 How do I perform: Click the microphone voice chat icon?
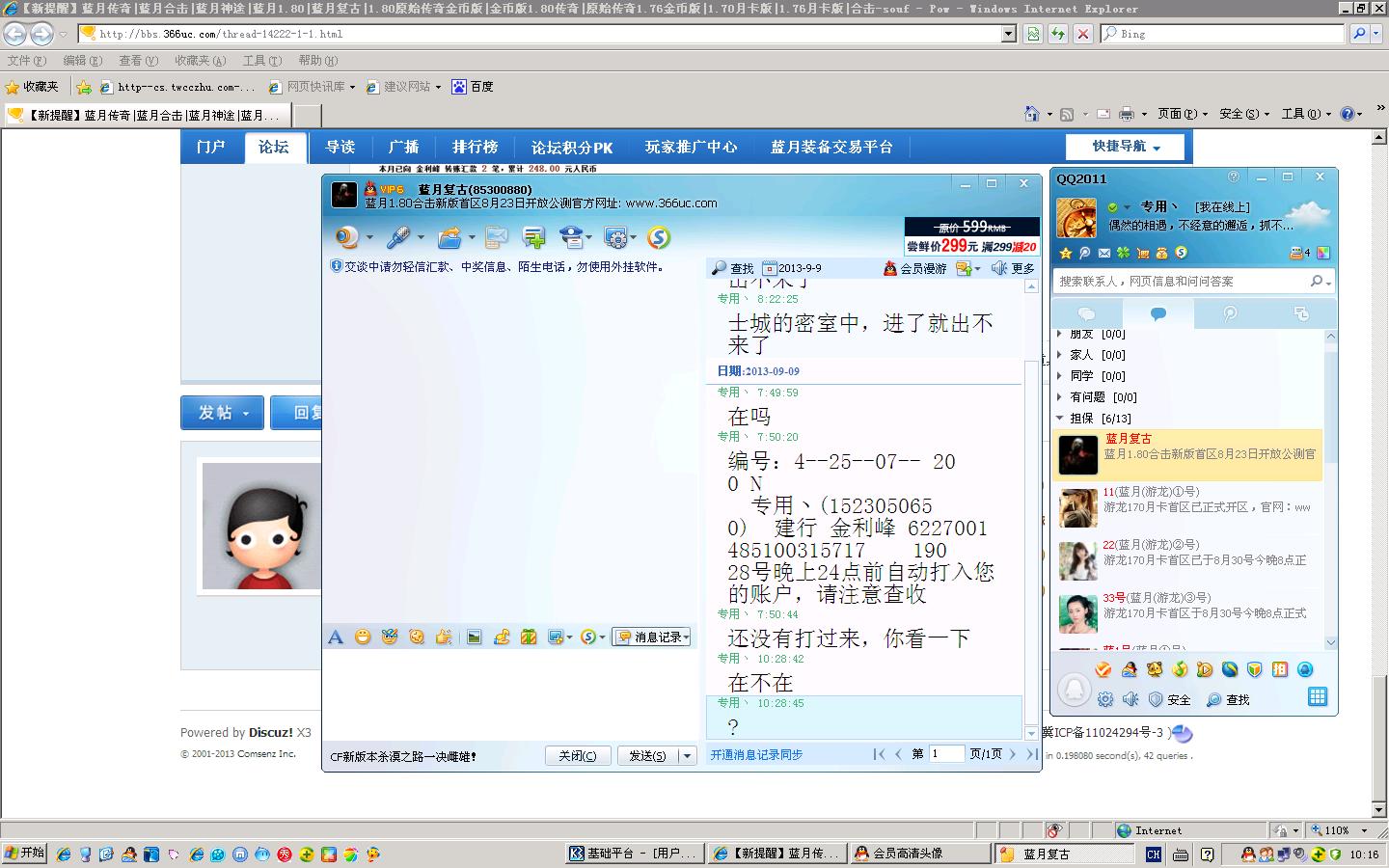pos(397,237)
